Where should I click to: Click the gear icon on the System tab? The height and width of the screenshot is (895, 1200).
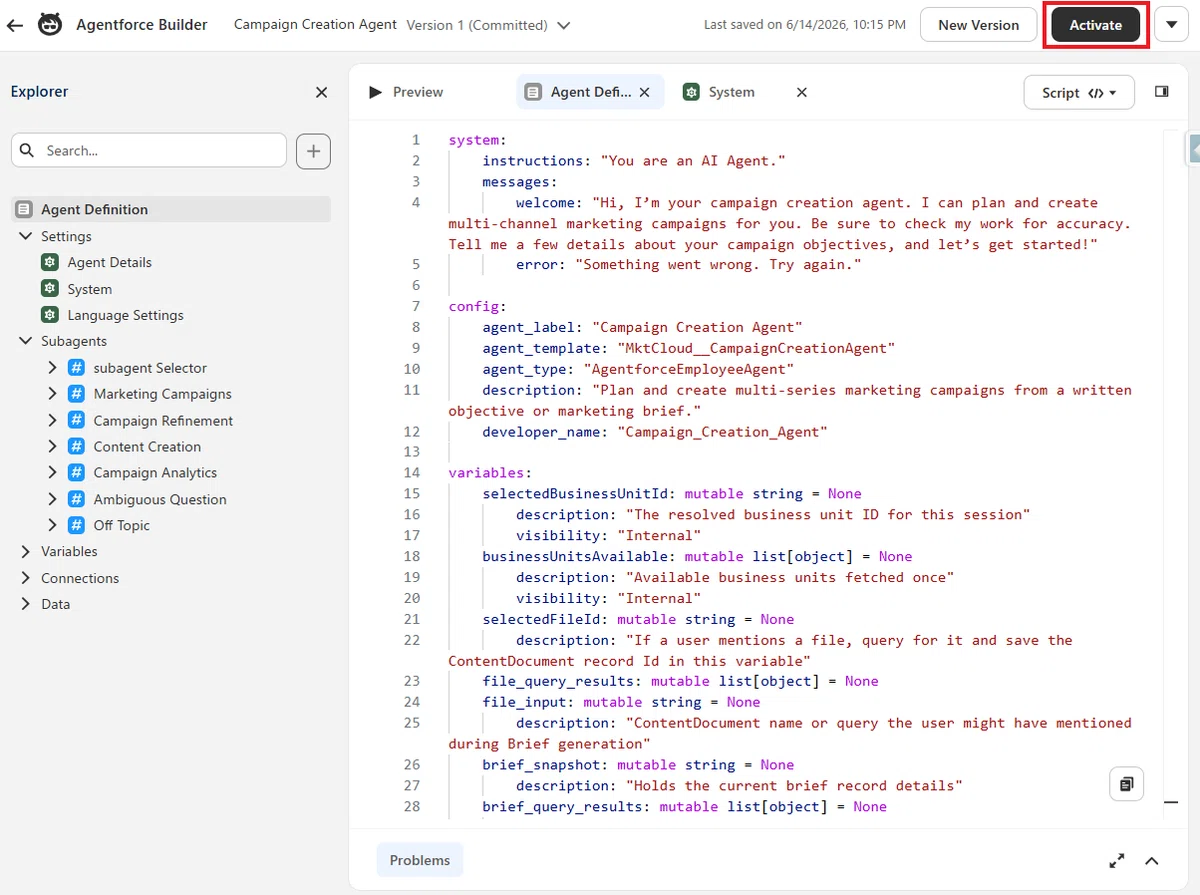point(691,92)
